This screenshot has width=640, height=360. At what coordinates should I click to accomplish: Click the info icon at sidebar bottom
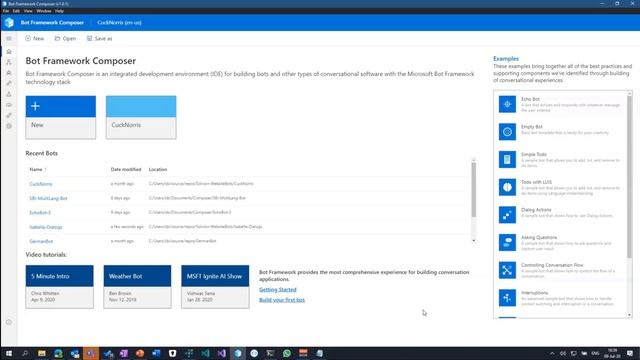pos(9,322)
